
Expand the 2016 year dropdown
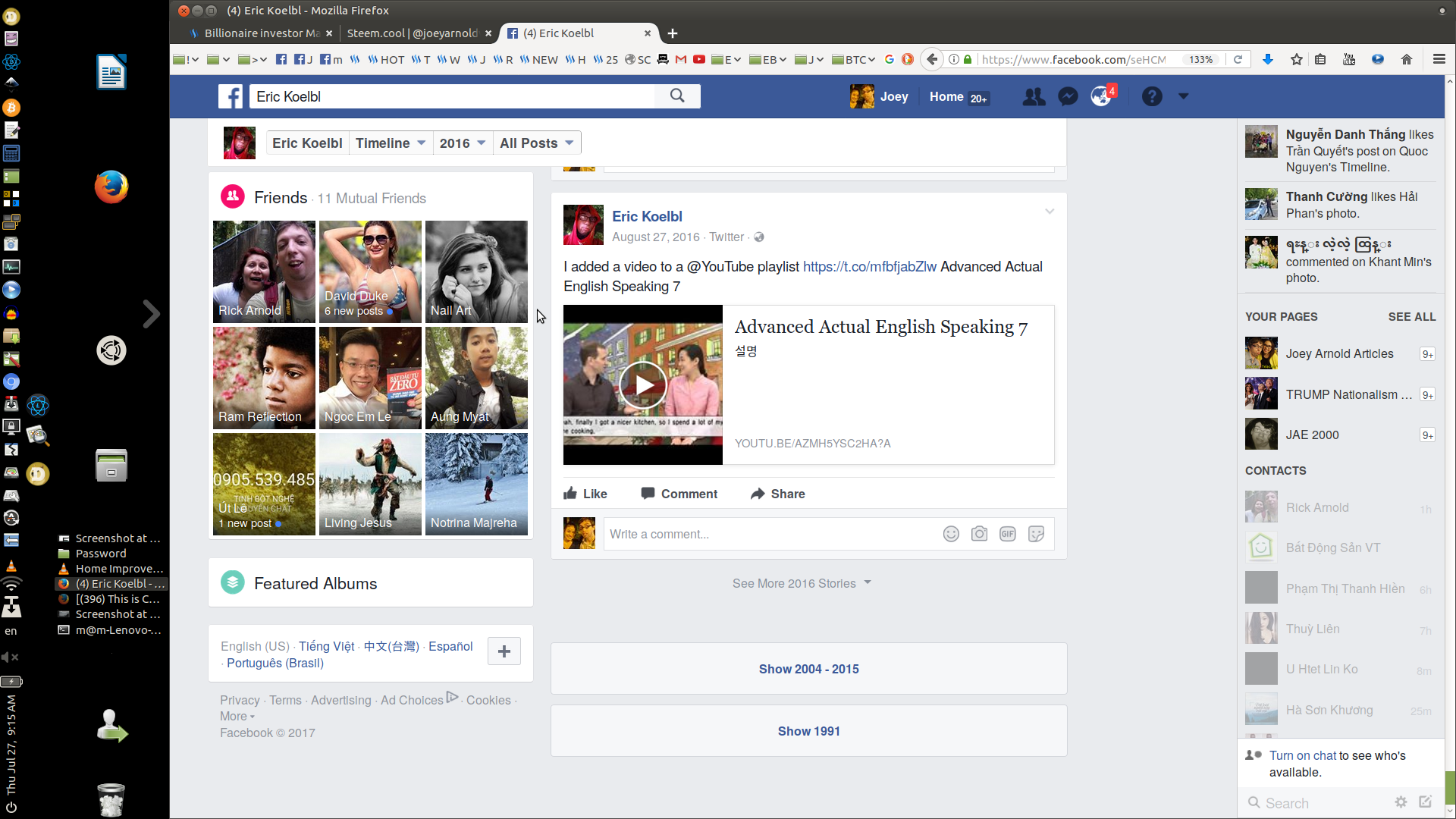(462, 143)
